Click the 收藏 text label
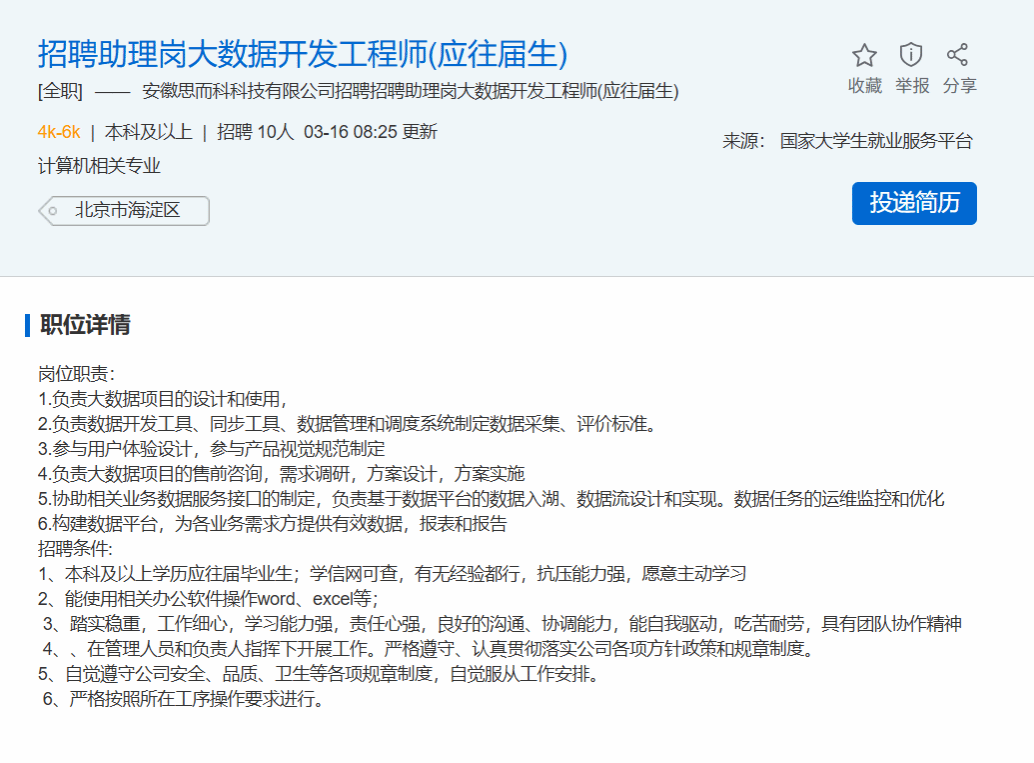This screenshot has width=1034, height=763. click(x=864, y=86)
